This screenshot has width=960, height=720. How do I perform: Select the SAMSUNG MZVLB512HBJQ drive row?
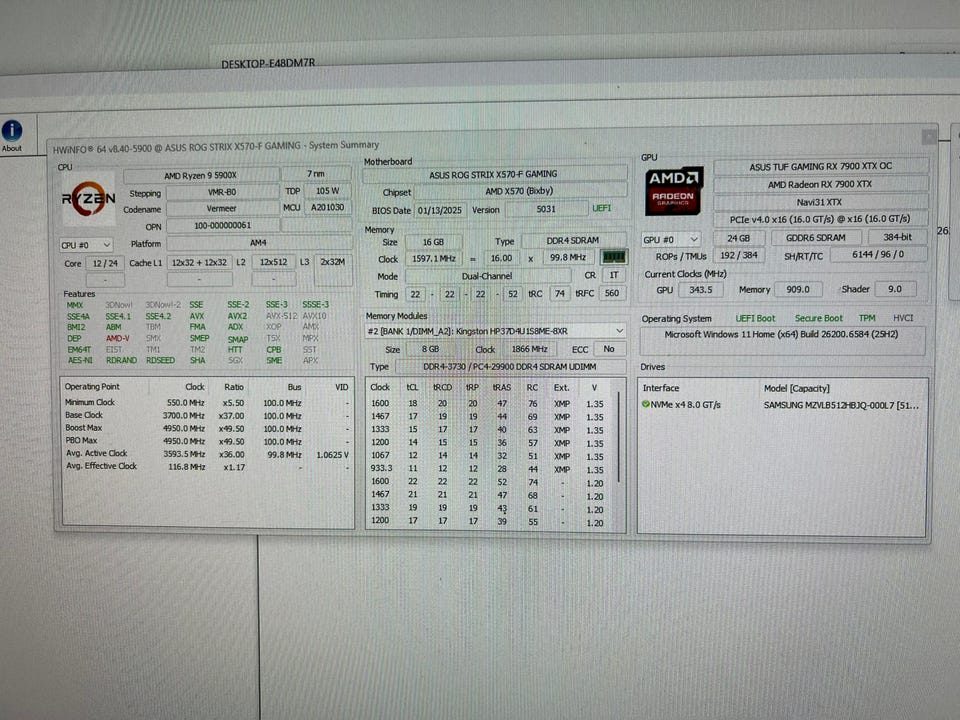[x=781, y=405]
